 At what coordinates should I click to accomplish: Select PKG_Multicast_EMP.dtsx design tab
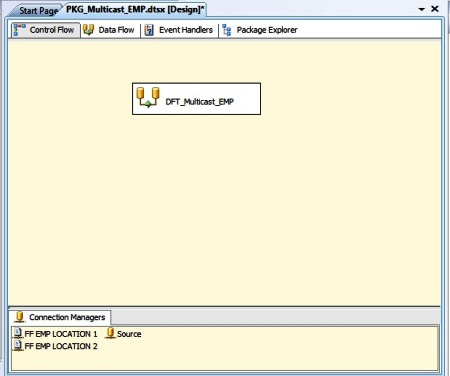[135, 10]
